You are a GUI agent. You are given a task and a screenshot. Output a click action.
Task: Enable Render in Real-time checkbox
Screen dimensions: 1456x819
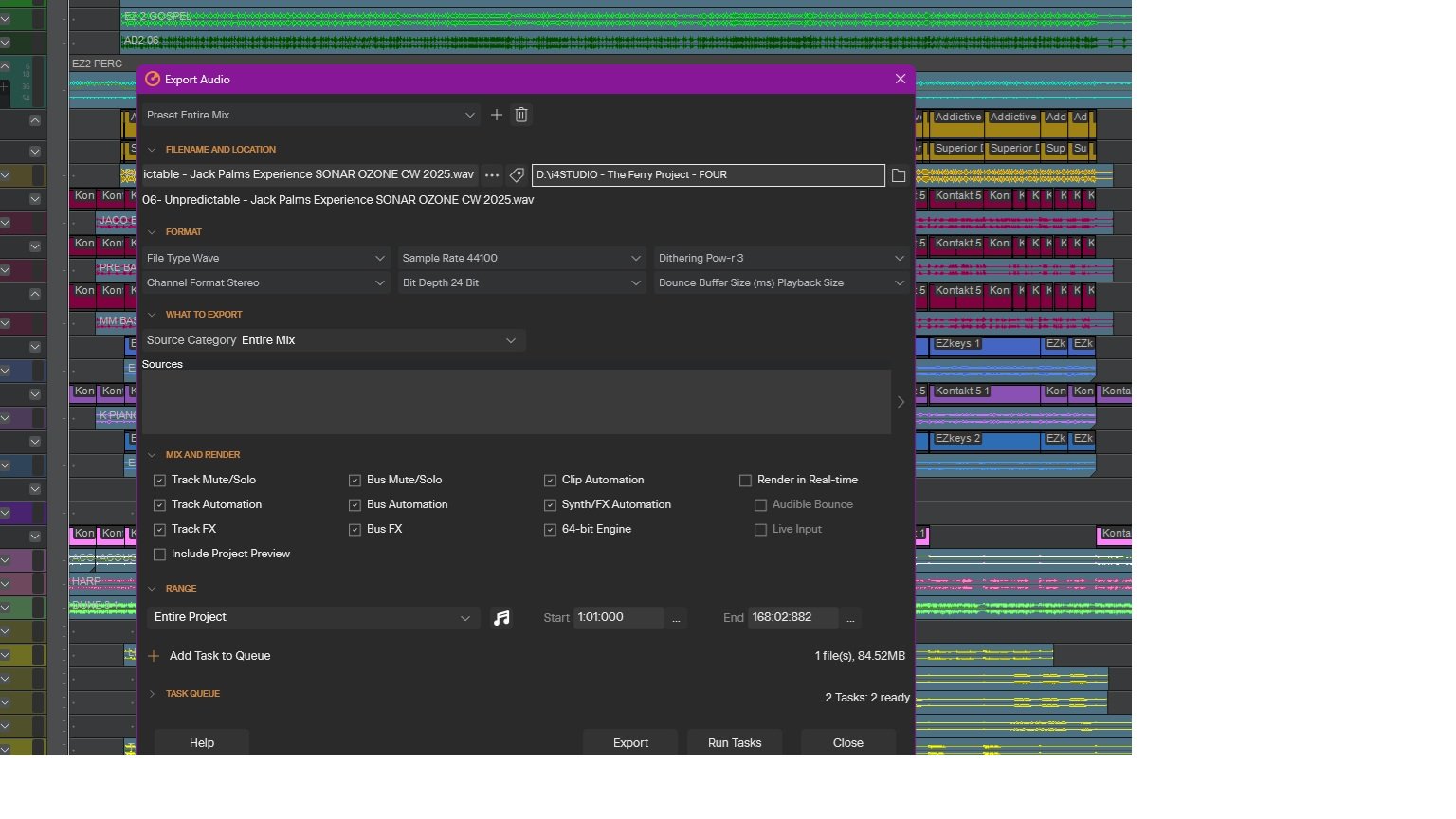[745, 481]
